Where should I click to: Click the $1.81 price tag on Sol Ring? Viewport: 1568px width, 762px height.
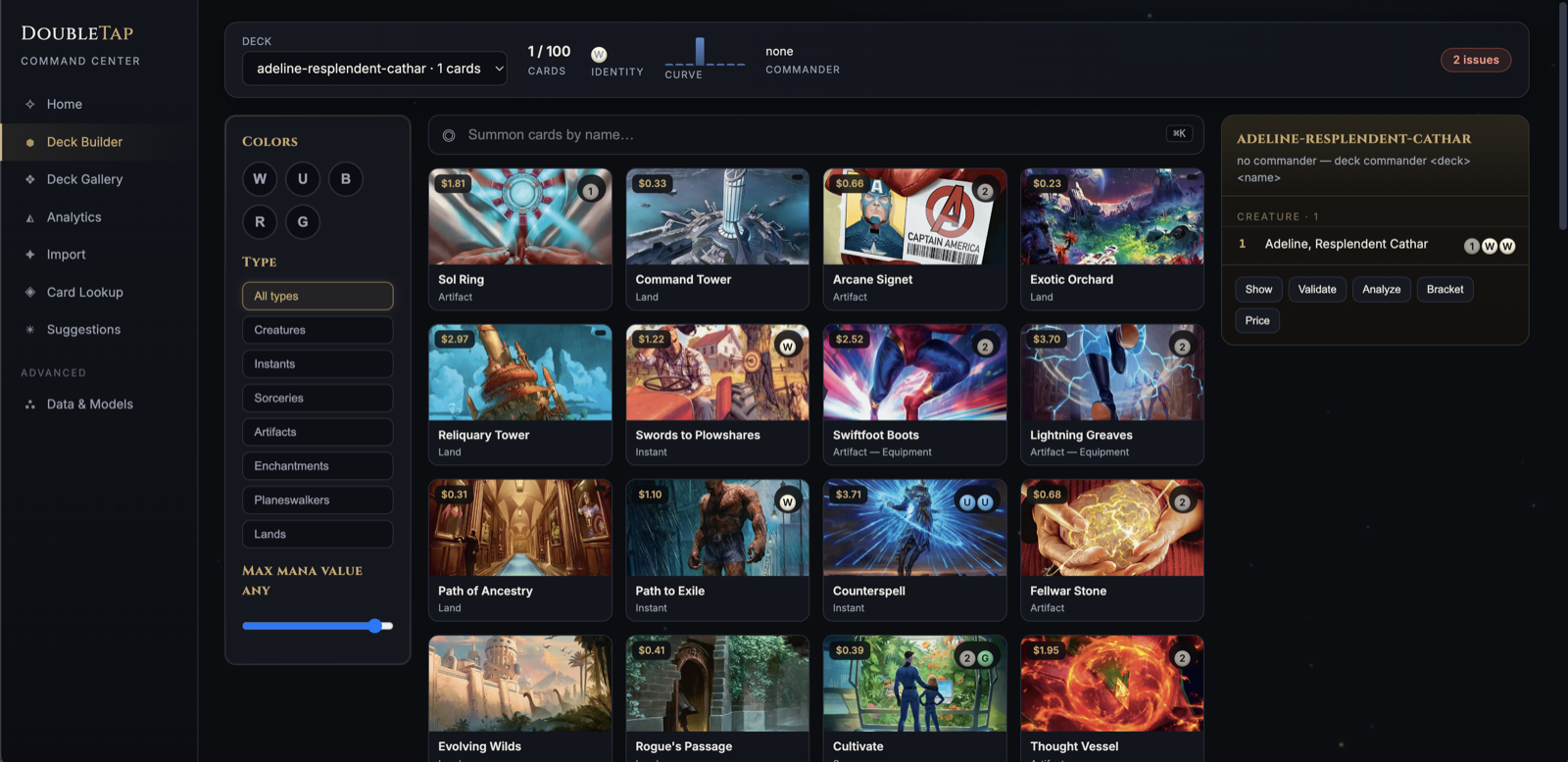[453, 183]
